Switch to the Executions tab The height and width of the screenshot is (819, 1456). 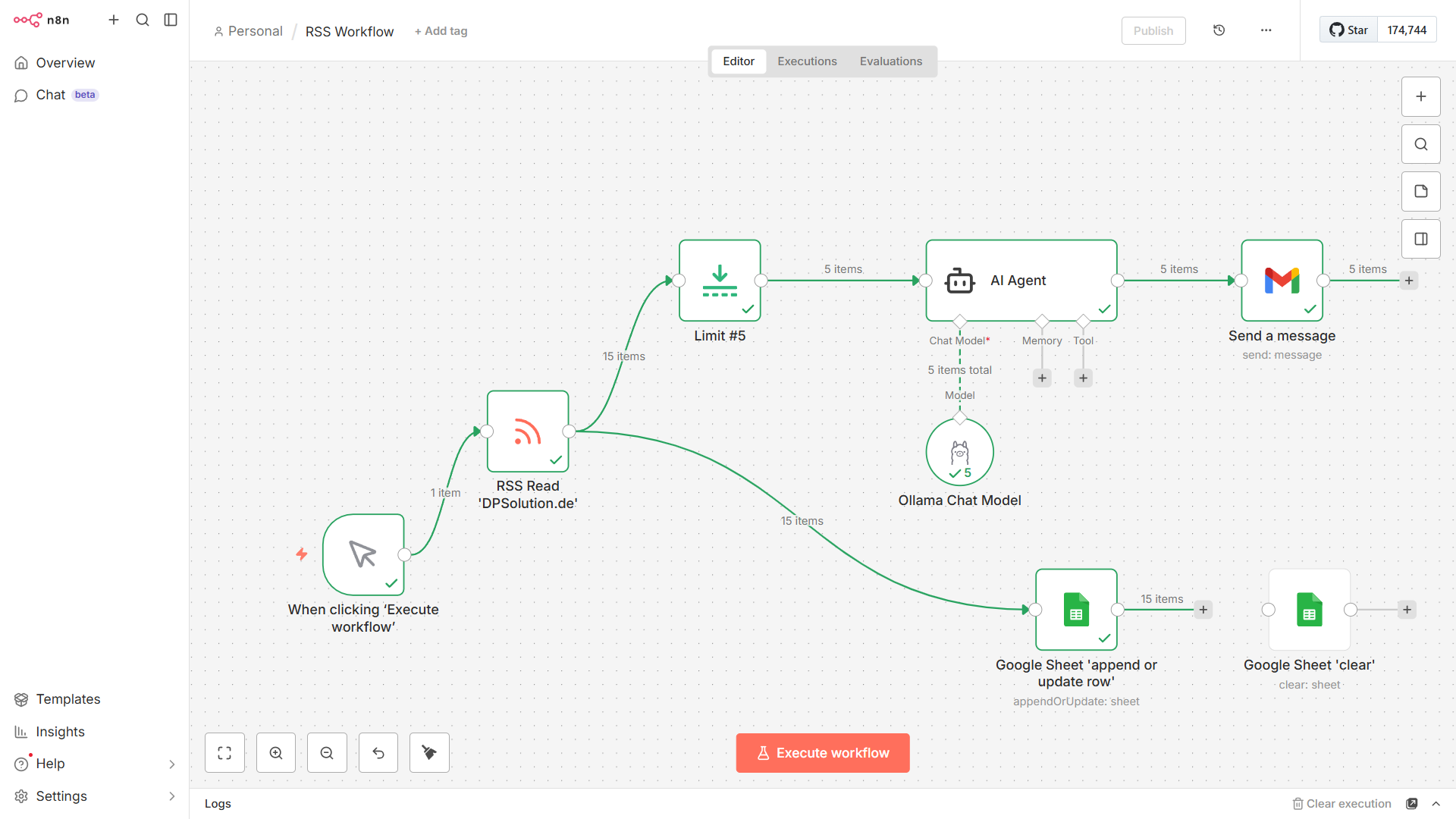807,61
